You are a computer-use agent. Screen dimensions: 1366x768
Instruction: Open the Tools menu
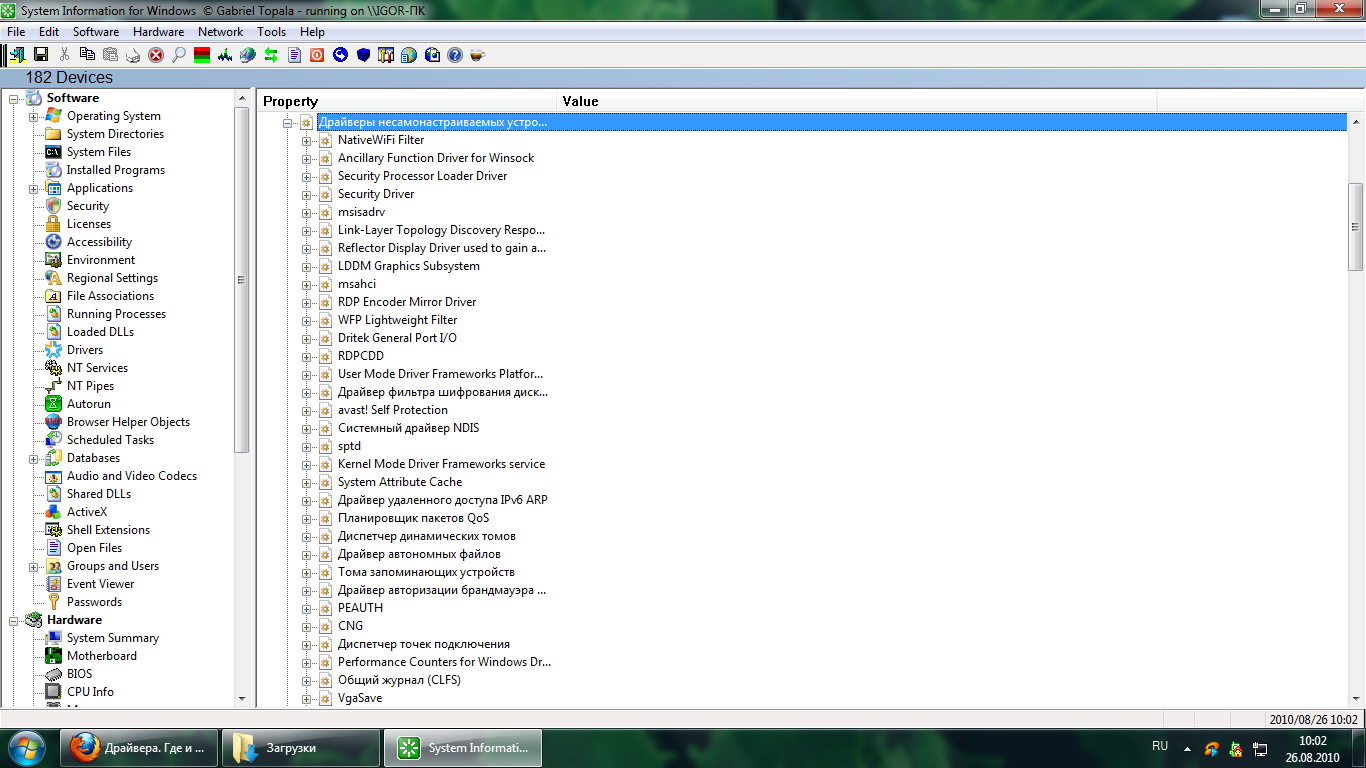[x=271, y=32]
